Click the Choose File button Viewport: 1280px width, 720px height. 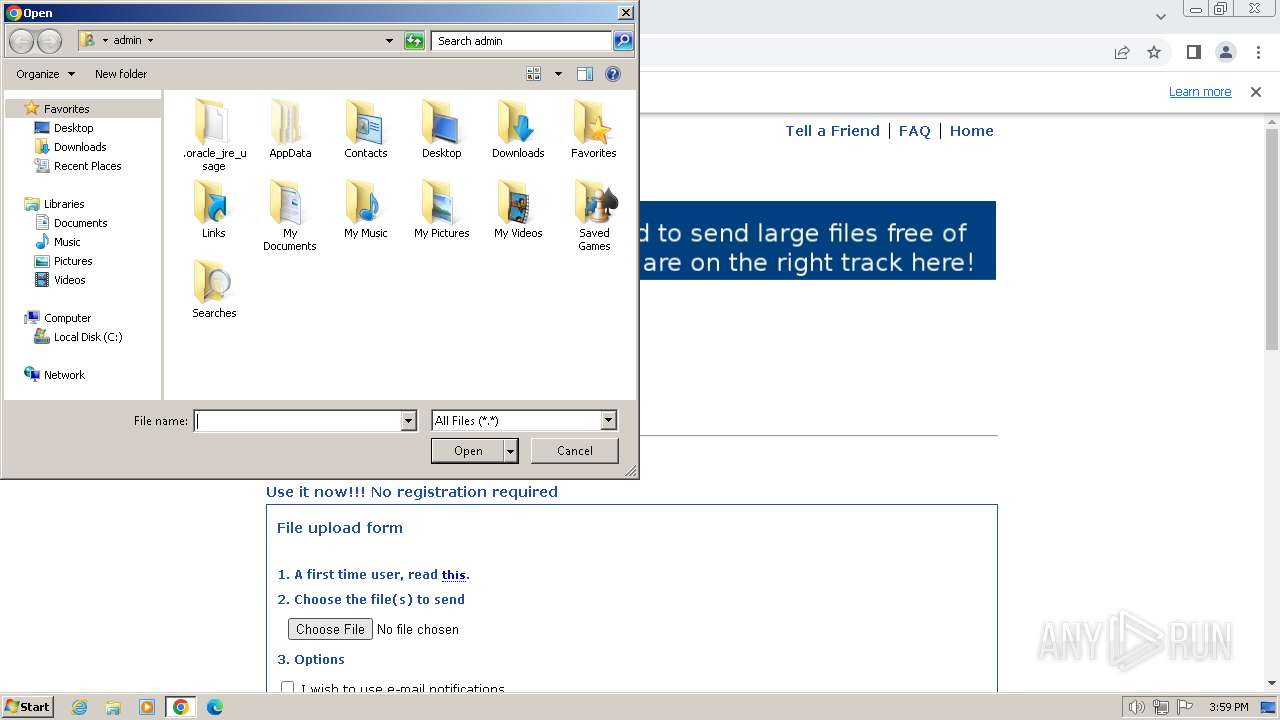[x=330, y=629]
